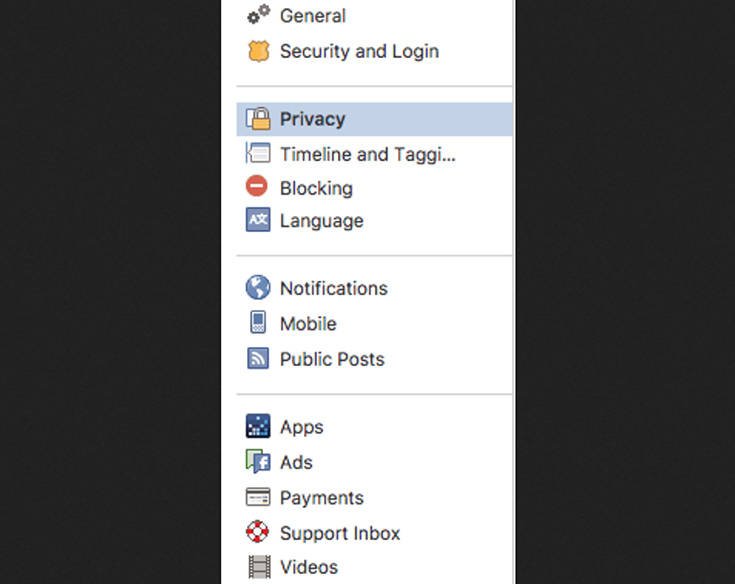Image resolution: width=735 pixels, height=584 pixels.
Task: Click the Mobile phone icon
Action: click(258, 322)
